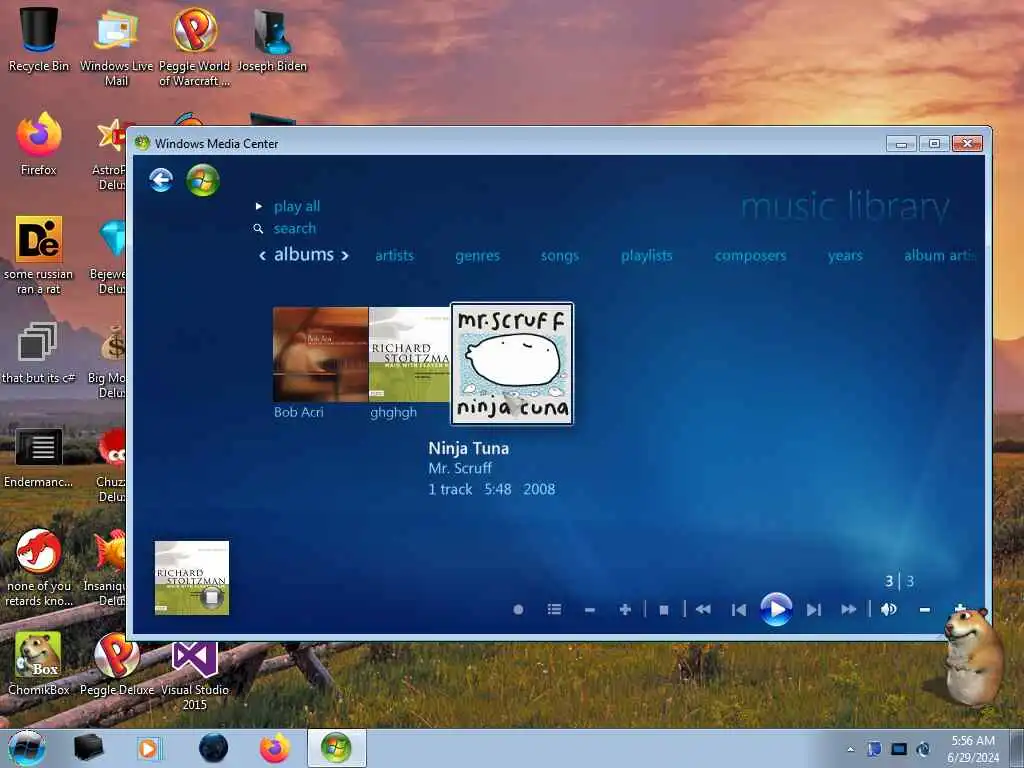Skip to next track button
The width and height of the screenshot is (1024, 768).
click(x=813, y=610)
